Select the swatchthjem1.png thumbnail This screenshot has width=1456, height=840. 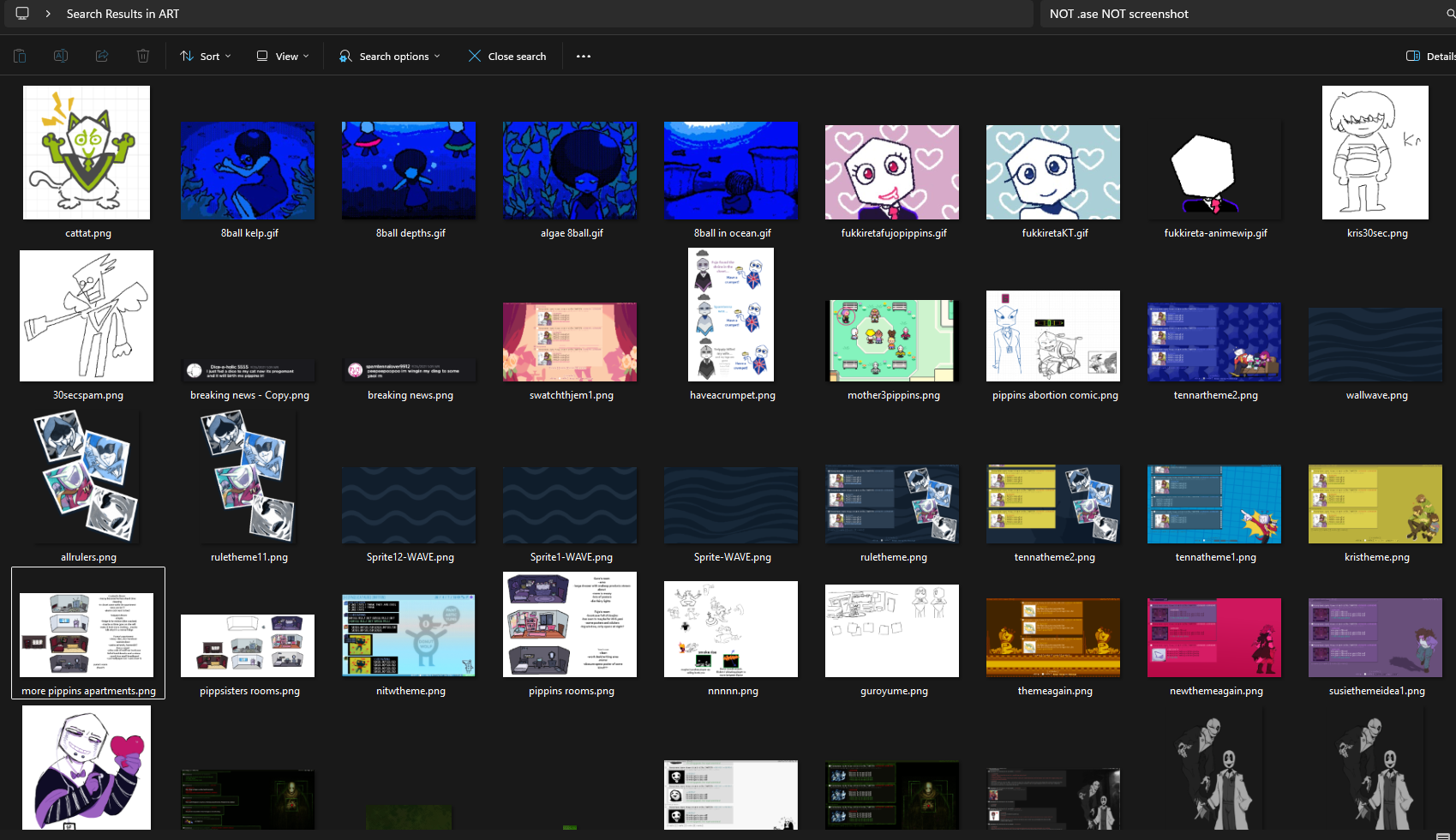pyautogui.click(x=570, y=342)
